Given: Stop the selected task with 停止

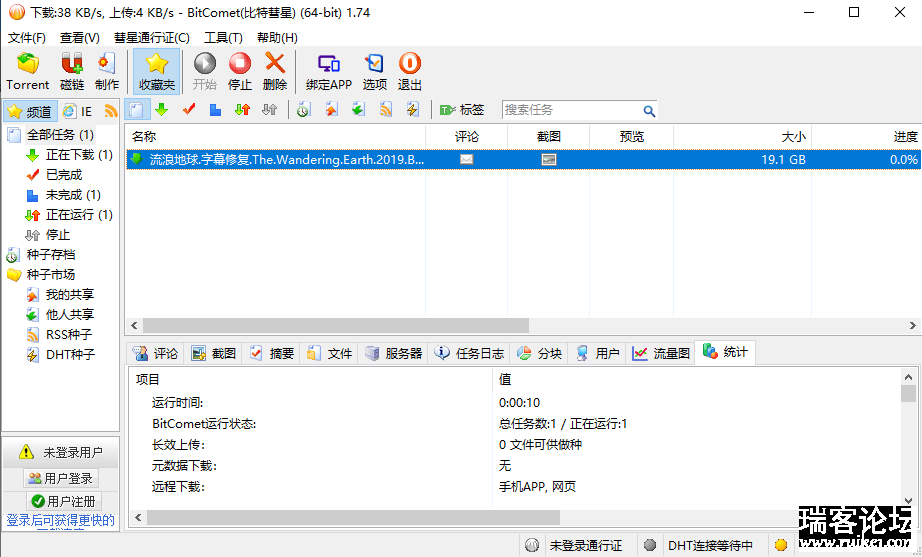Looking at the screenshot, I should [239, 71].
